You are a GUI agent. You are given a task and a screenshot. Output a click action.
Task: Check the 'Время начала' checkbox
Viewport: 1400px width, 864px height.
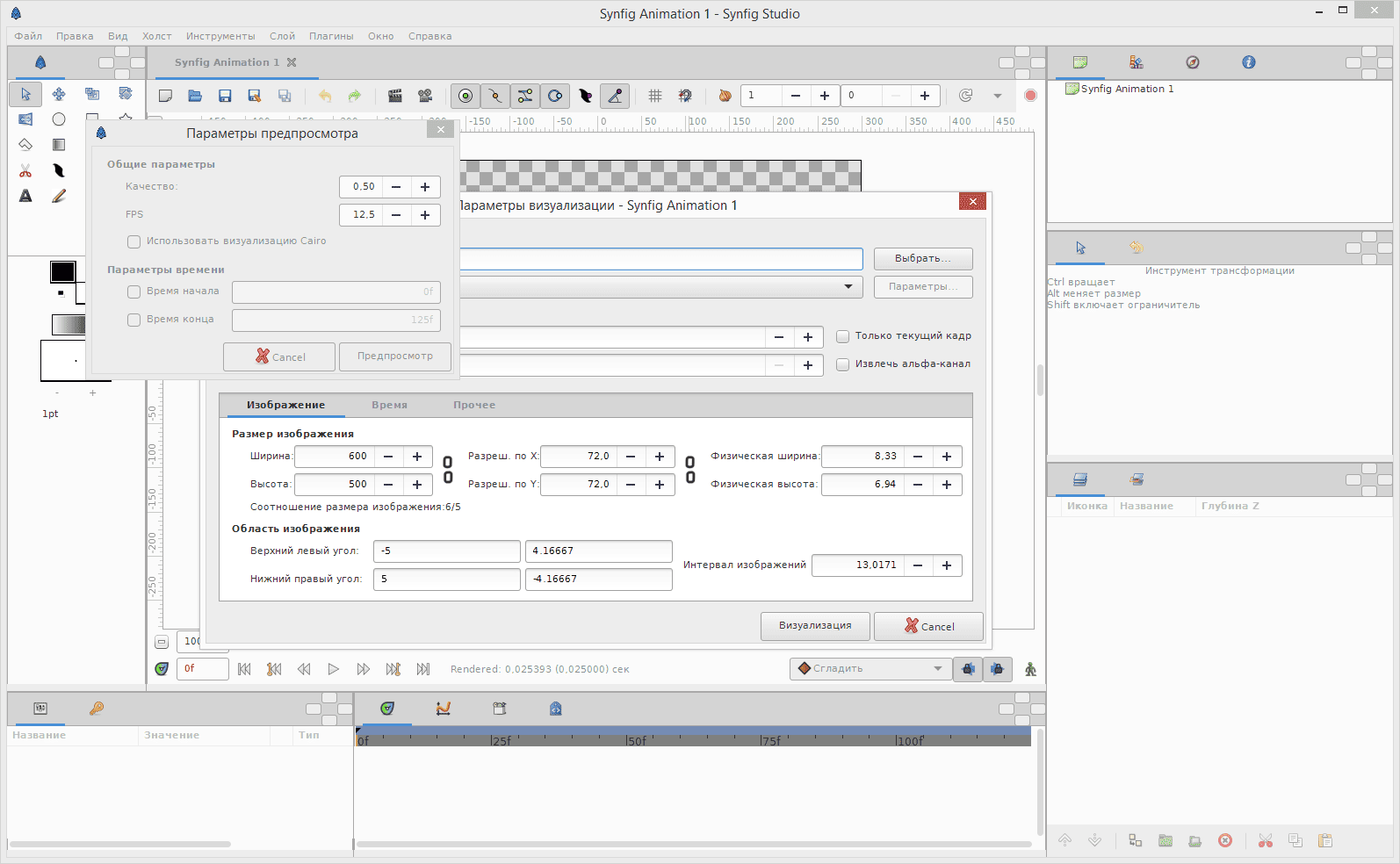point(134,292)
